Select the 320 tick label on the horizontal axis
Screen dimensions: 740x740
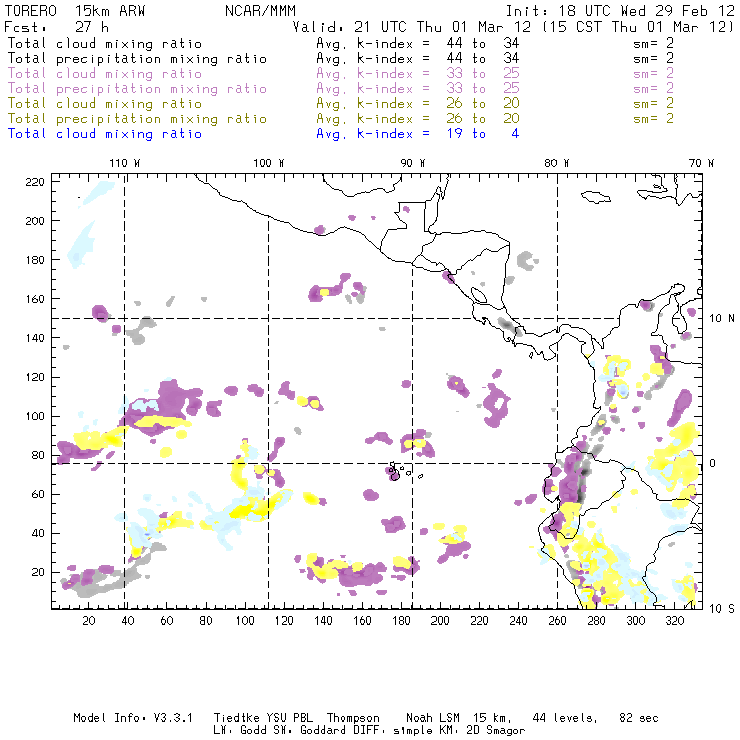coord(673,621)
